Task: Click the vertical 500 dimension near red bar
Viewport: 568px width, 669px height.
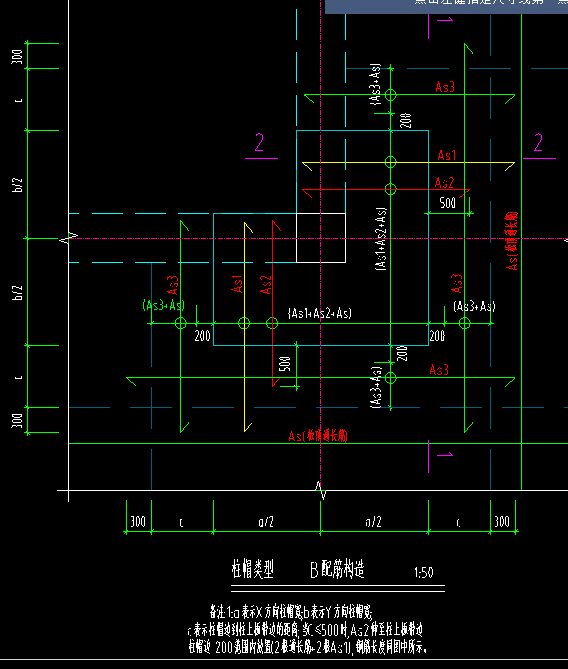Action: point(285,364)
